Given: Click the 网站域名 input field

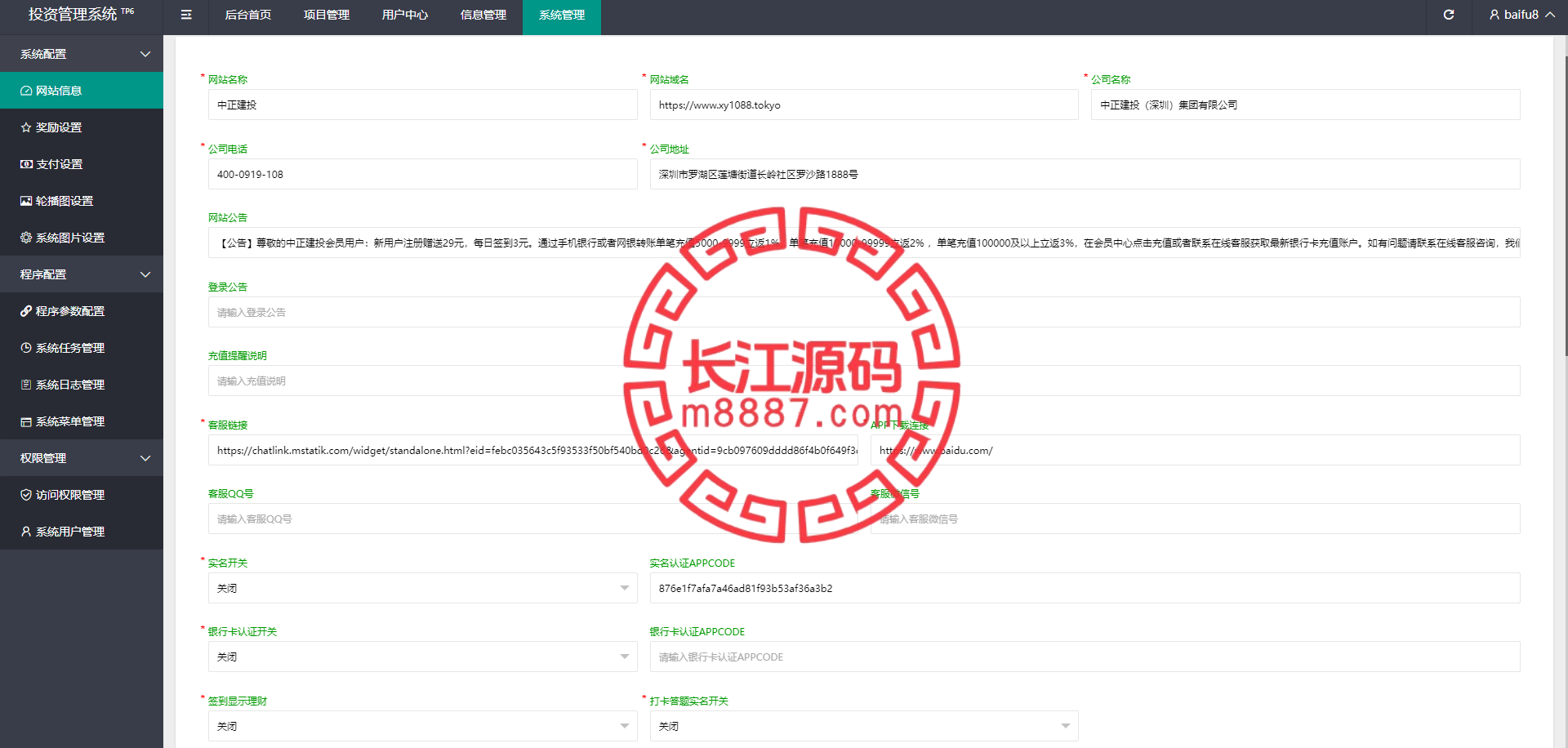Looking at the screenshot, I should (864, 105).
